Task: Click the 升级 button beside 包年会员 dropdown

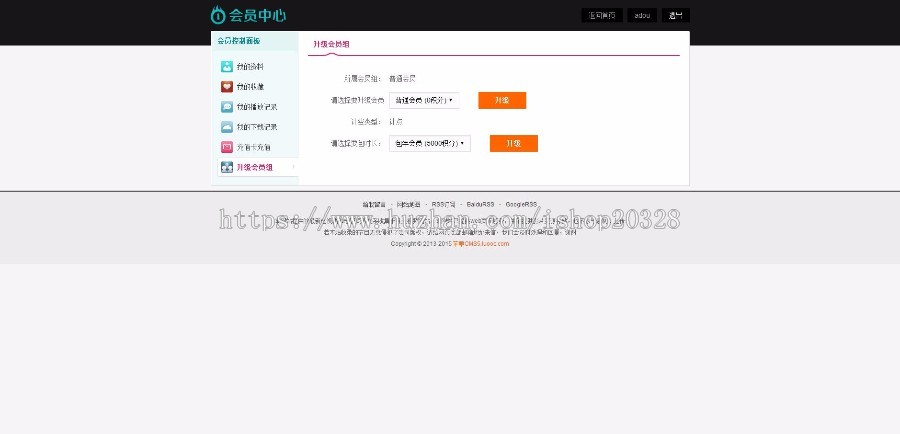Action: [x=514, y=144]
